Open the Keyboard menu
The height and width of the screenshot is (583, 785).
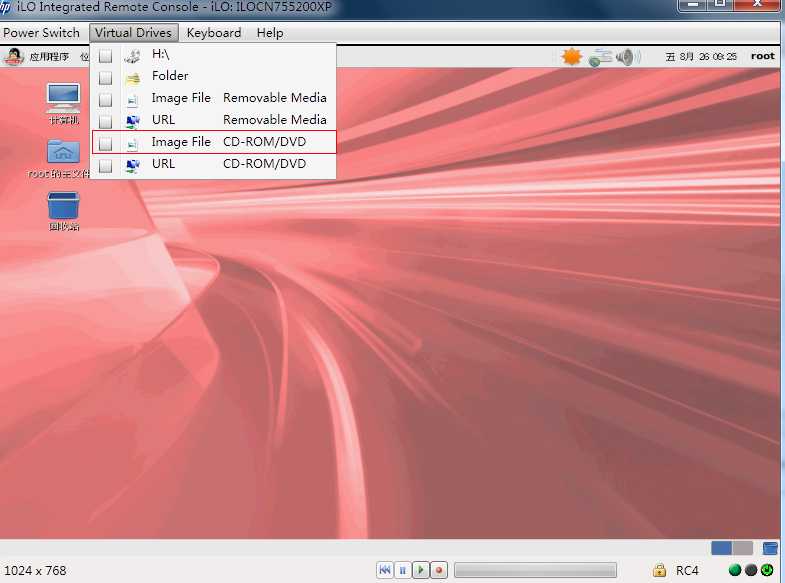214,33
